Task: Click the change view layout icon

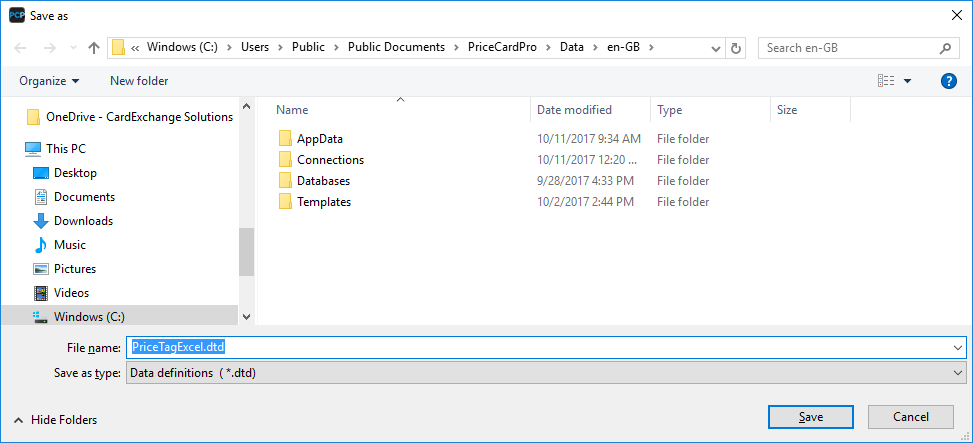Action: 886,81
